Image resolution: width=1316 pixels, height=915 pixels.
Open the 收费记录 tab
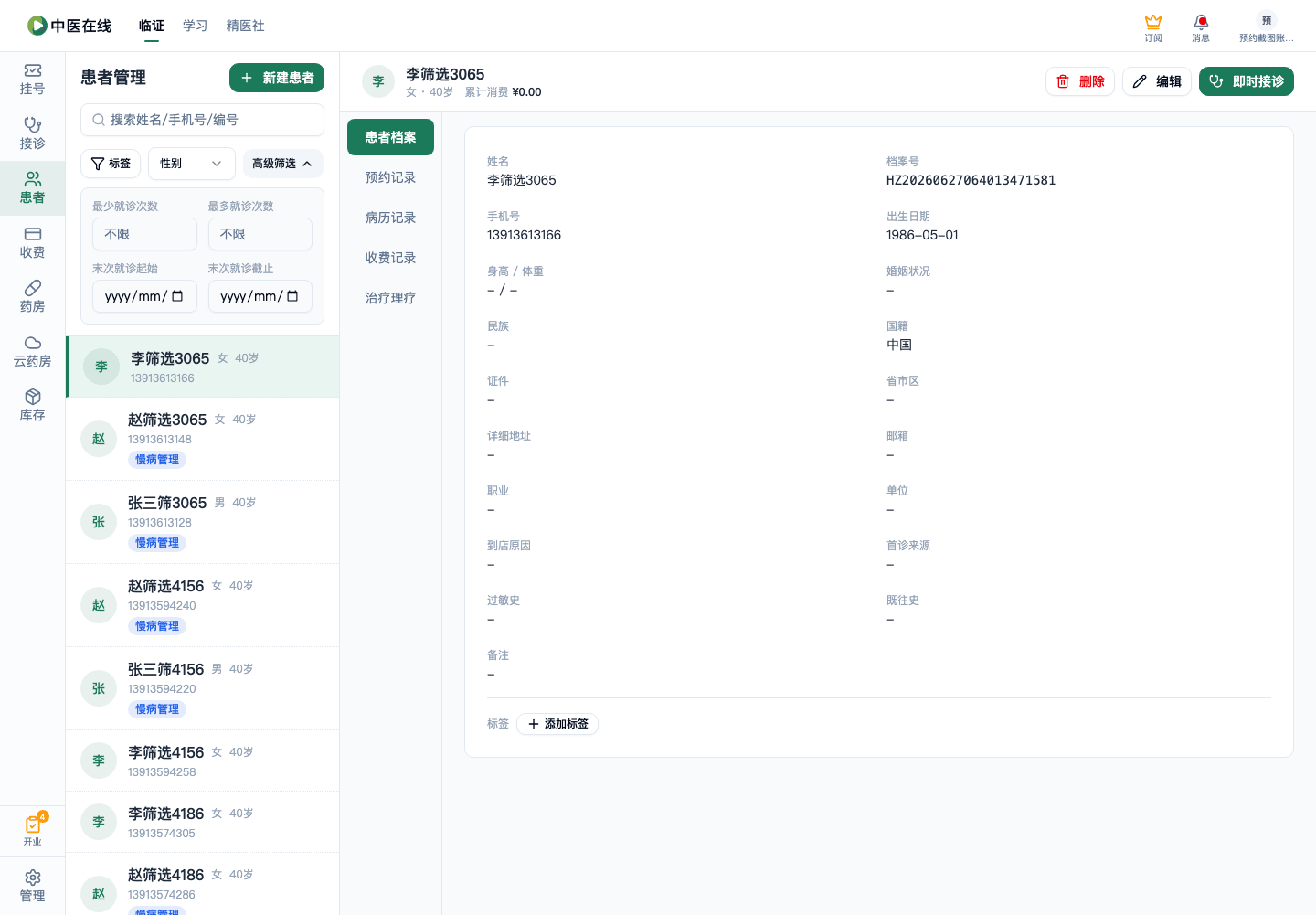coord(391,258)
